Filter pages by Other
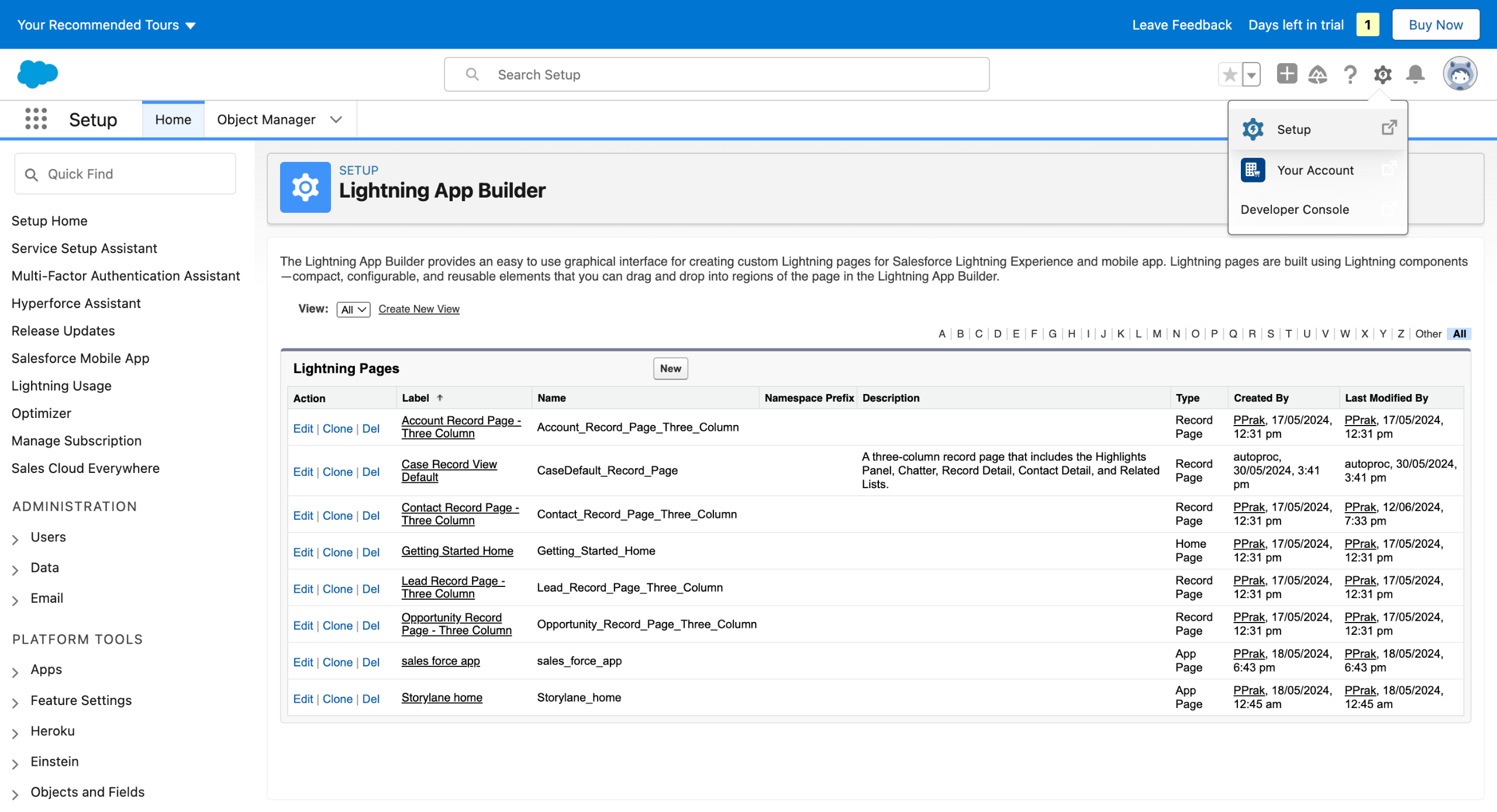 point(1428,334)
